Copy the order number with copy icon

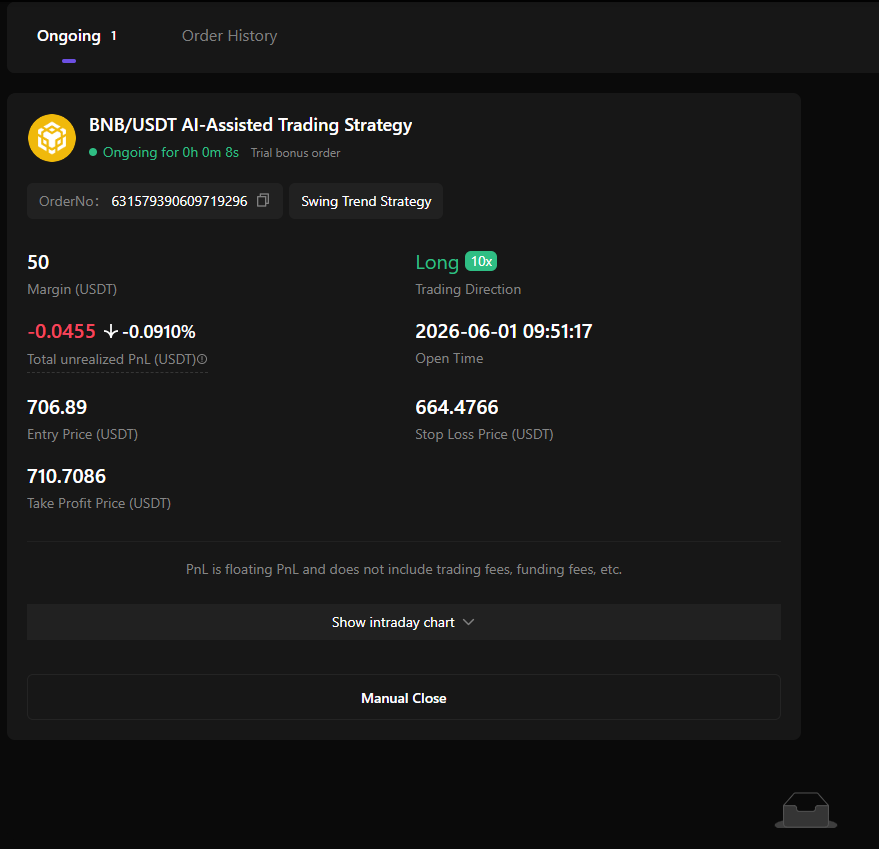click(263, 200)
